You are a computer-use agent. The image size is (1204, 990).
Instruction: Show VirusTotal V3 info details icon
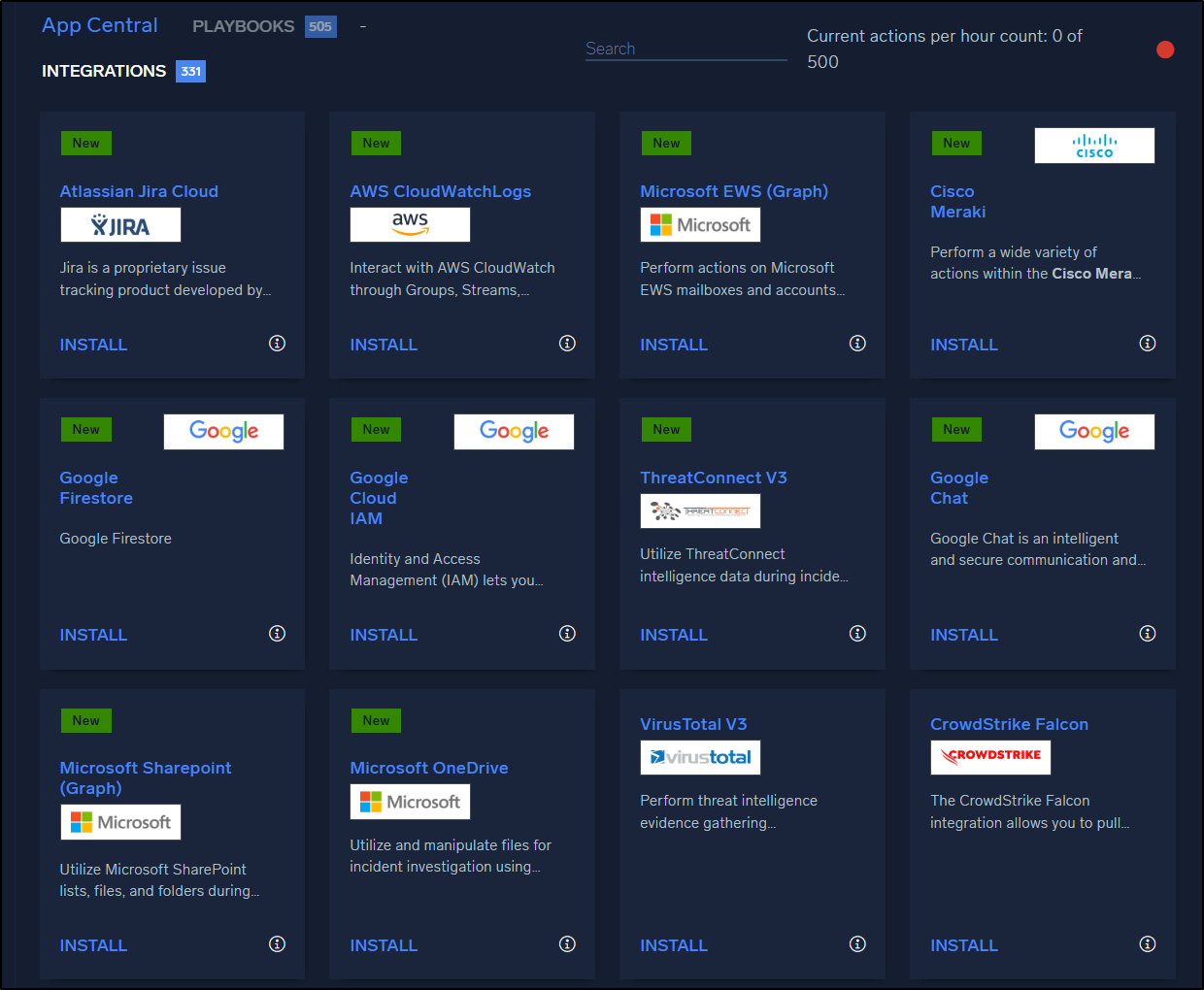(x=857, y=943)
